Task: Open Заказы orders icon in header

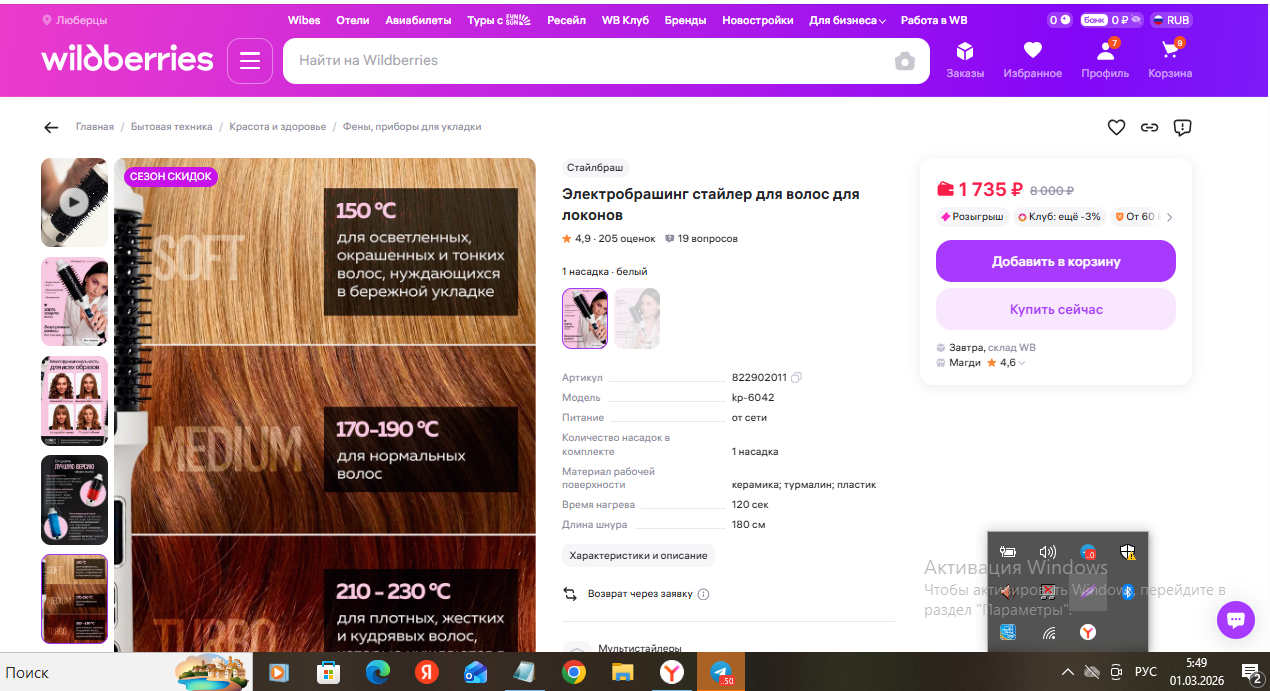Action: [x=965, y=60]
